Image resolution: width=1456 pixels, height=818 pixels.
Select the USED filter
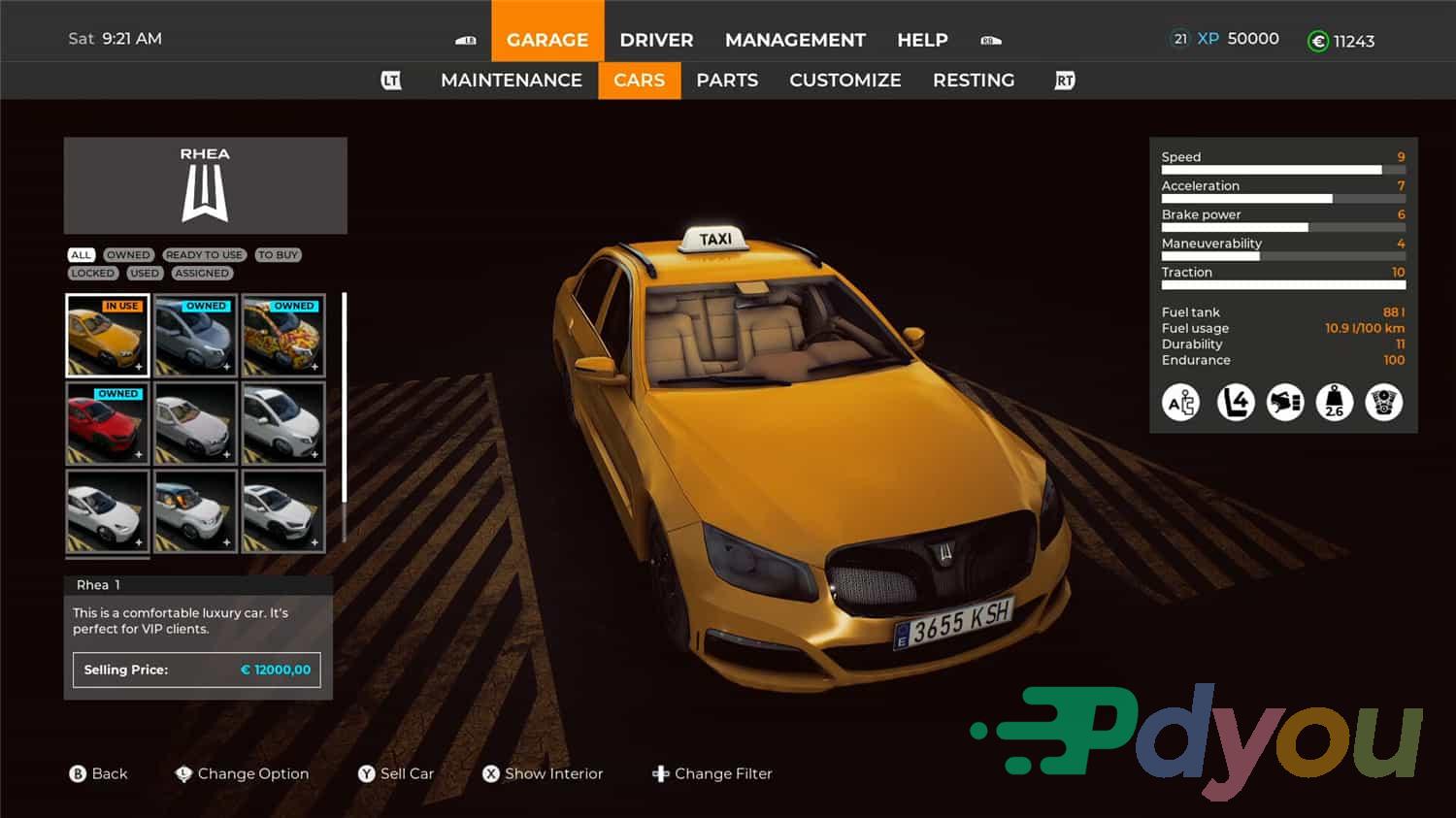tap(145, 274)
